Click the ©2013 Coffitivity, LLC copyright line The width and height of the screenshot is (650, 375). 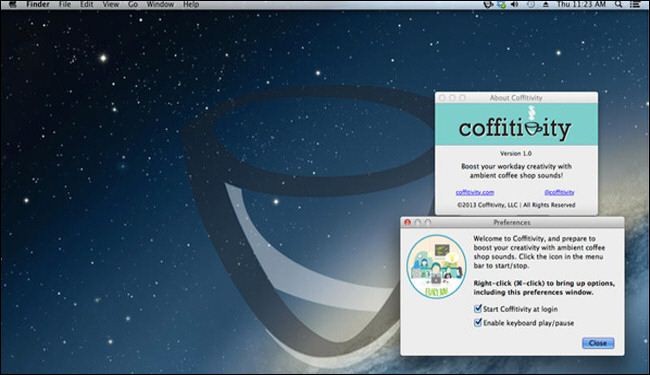point(516,205)
